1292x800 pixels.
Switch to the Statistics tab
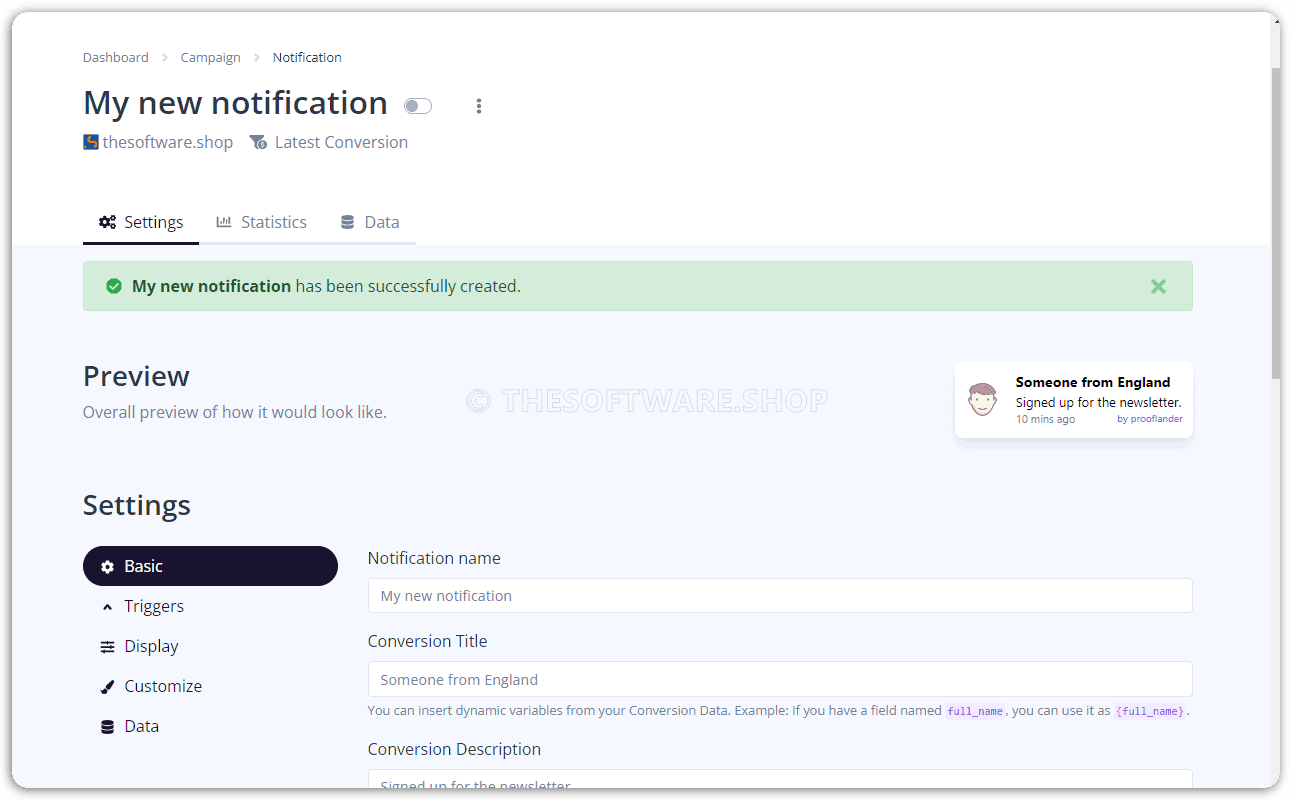coord(262,222)
